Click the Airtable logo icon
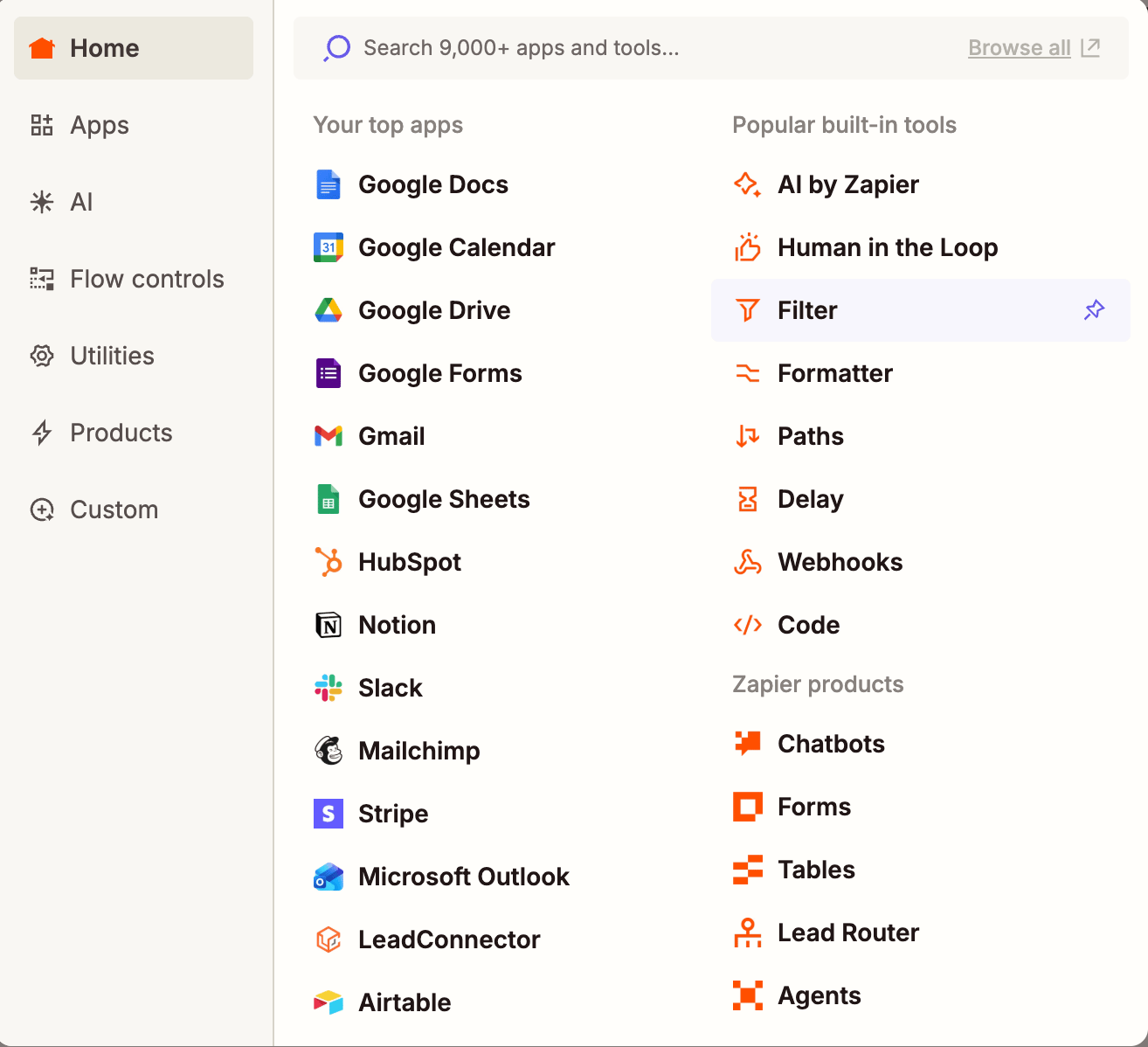 (328, 1002)
